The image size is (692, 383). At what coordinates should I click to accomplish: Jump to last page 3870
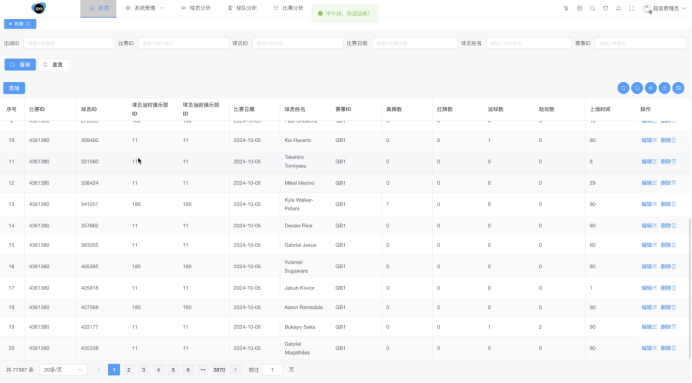click(x=219, y=370)
